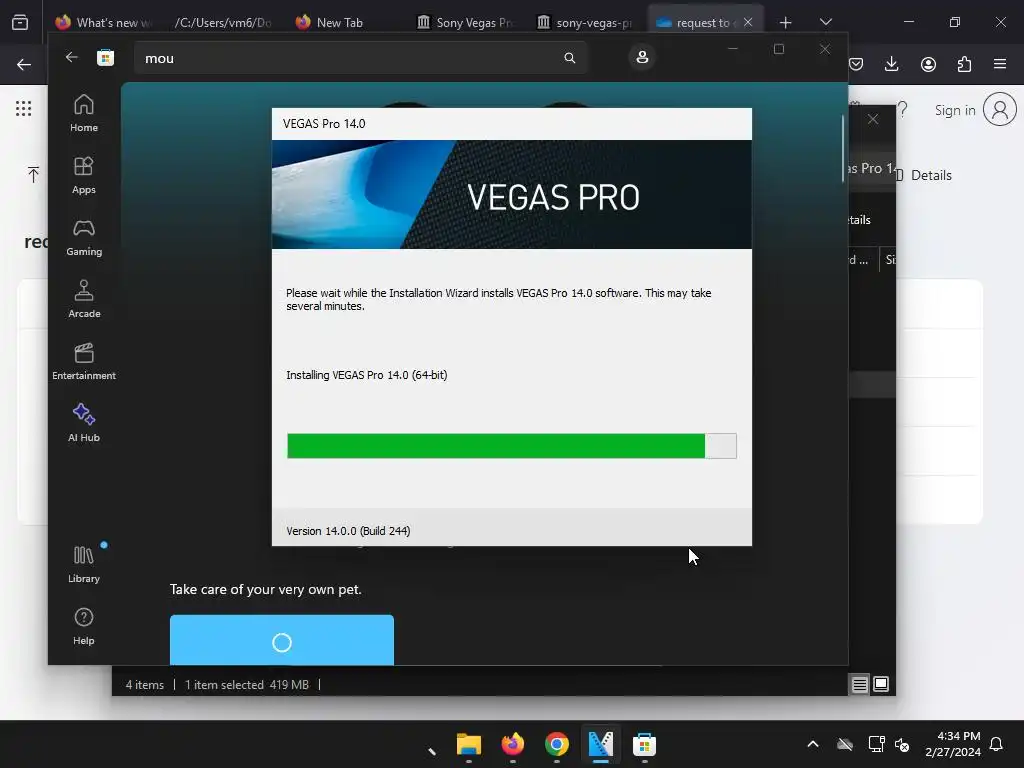Click '1 item selected 419 MB' status text

point(247,684)
